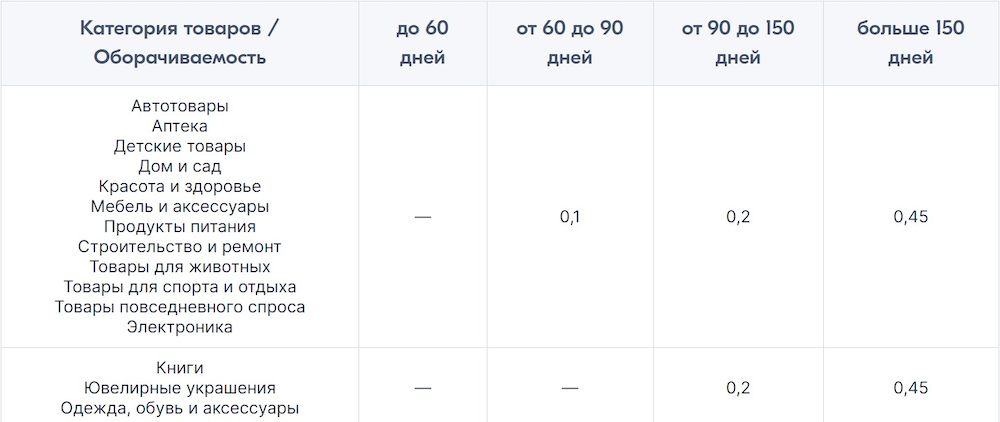Click the 'от 60 до 90 дней' header
The width and height of the screenshot is (1000, 422).
point(570,43)
